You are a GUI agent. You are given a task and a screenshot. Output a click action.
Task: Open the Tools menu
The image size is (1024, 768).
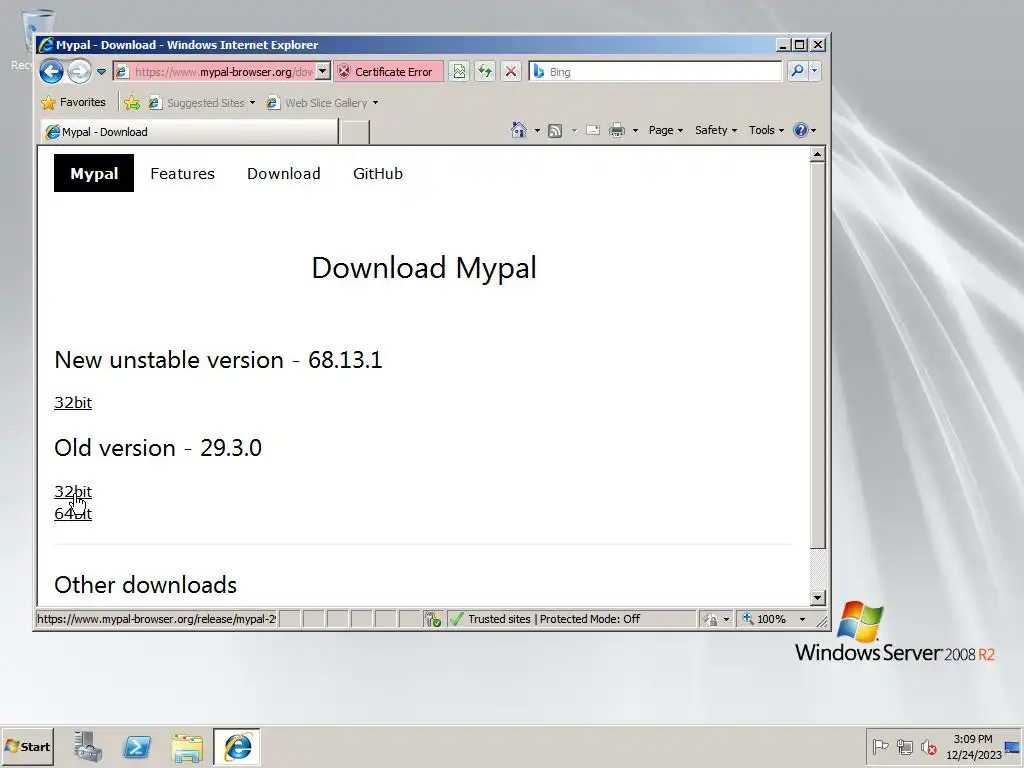click(766, 130)
